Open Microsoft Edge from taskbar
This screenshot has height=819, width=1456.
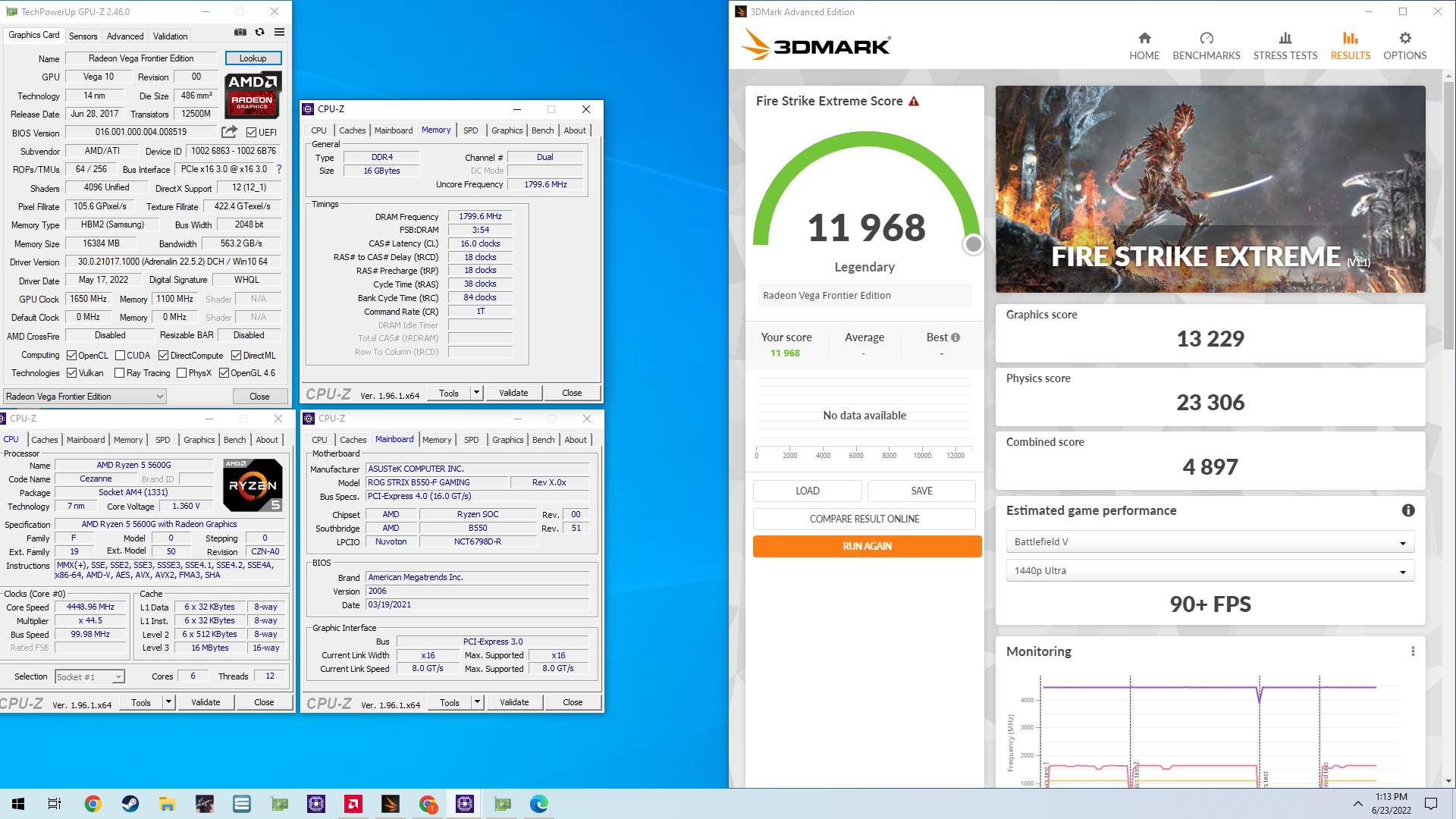point(539,804)
